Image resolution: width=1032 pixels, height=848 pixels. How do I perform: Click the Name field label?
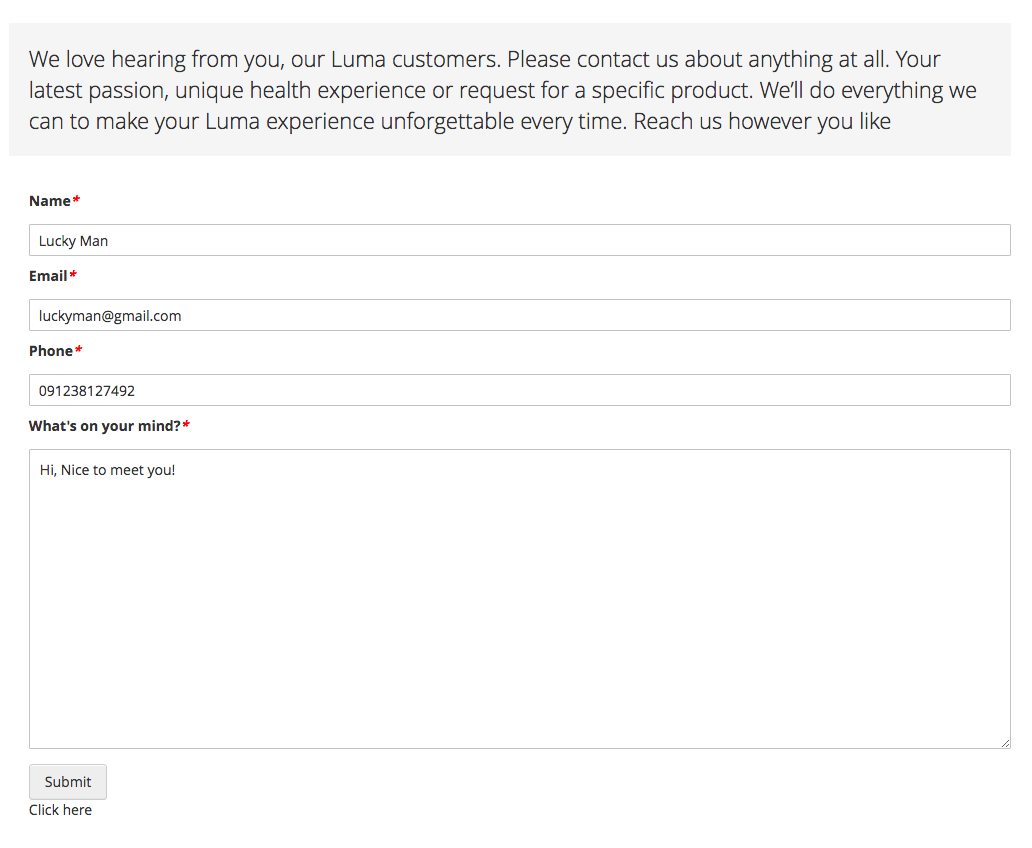pos(50,201)
